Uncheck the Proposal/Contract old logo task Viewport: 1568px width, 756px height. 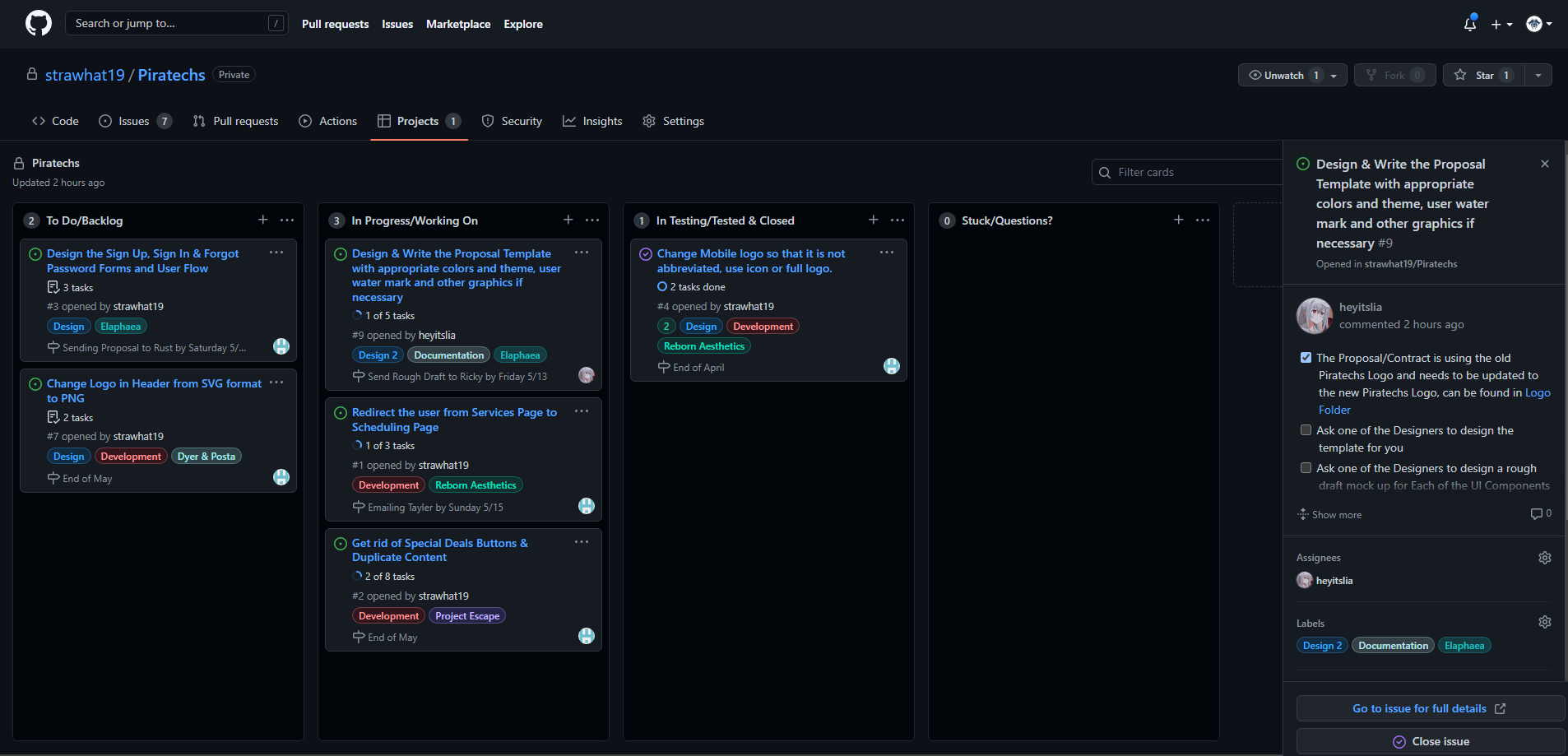pos(1306,358)
